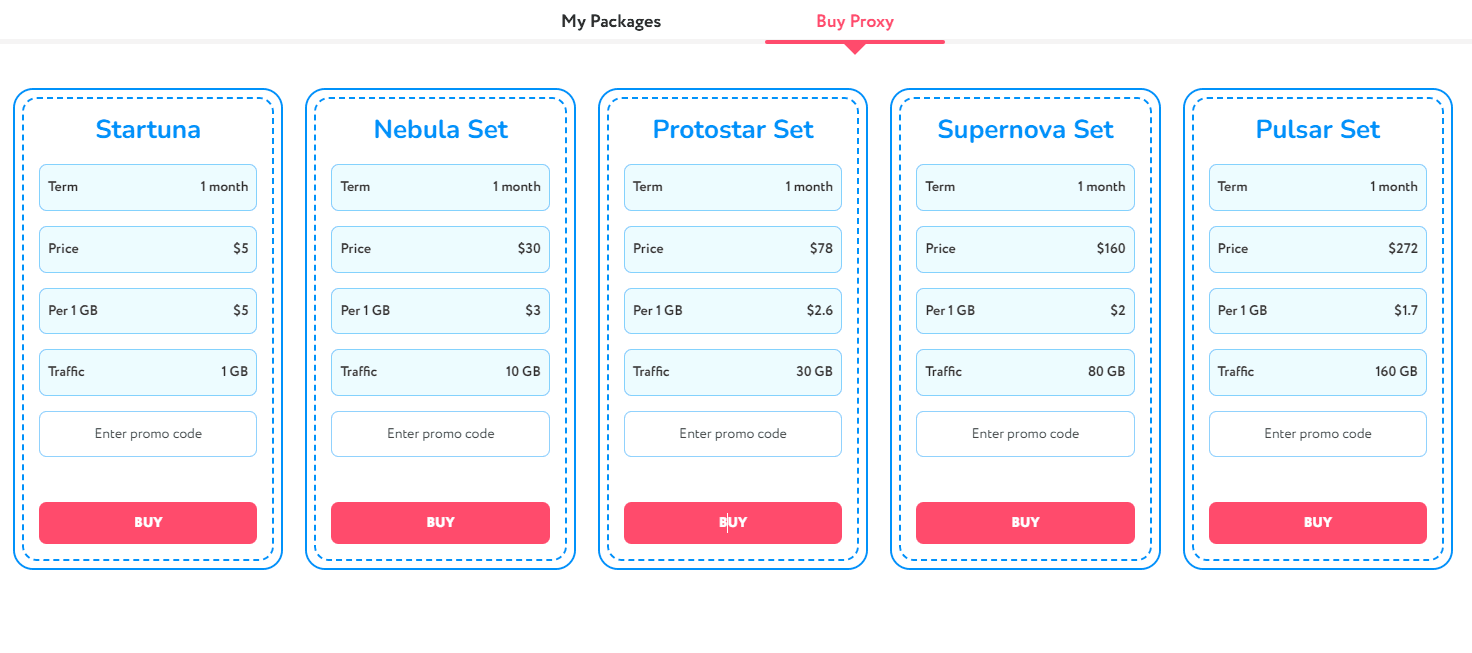Image resolution: width=1472 pixels, height=653 pixels.
Task: Click the Supernova Set heading
Action: [x=1025, y=129]
